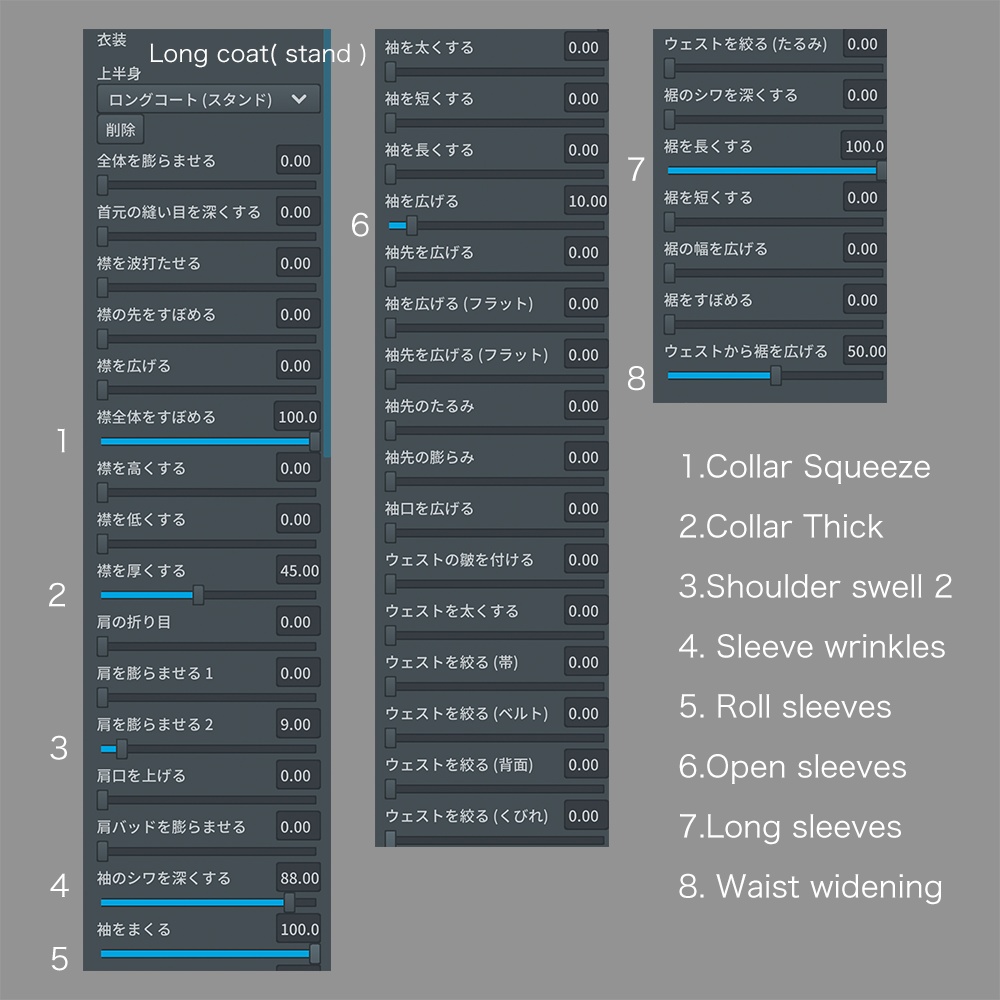Click the 袖口を広げる slider handle
1000x1000 pixels.
pos(390,533)
